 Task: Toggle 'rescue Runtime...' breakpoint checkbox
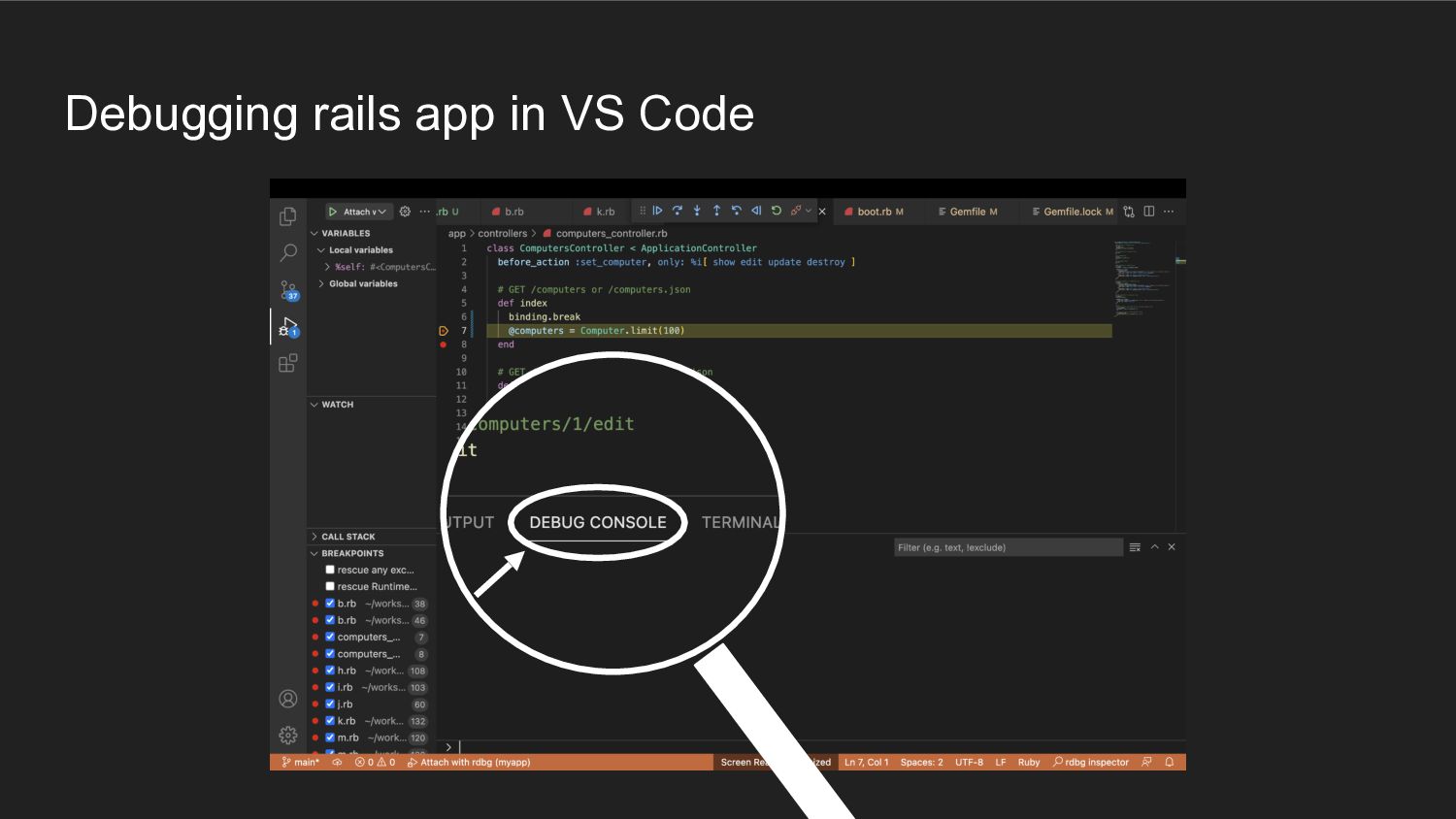(x=330, y=586)
